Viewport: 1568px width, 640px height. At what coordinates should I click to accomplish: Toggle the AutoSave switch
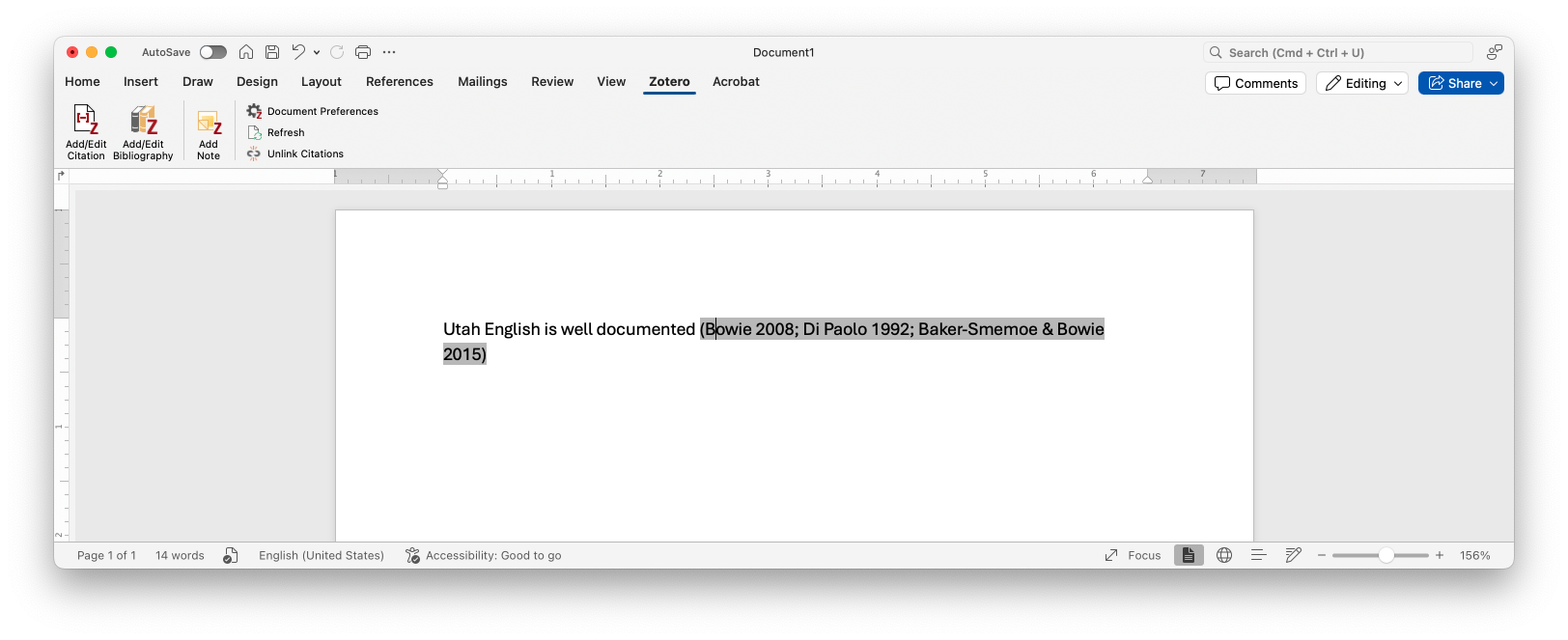[213, 52]
